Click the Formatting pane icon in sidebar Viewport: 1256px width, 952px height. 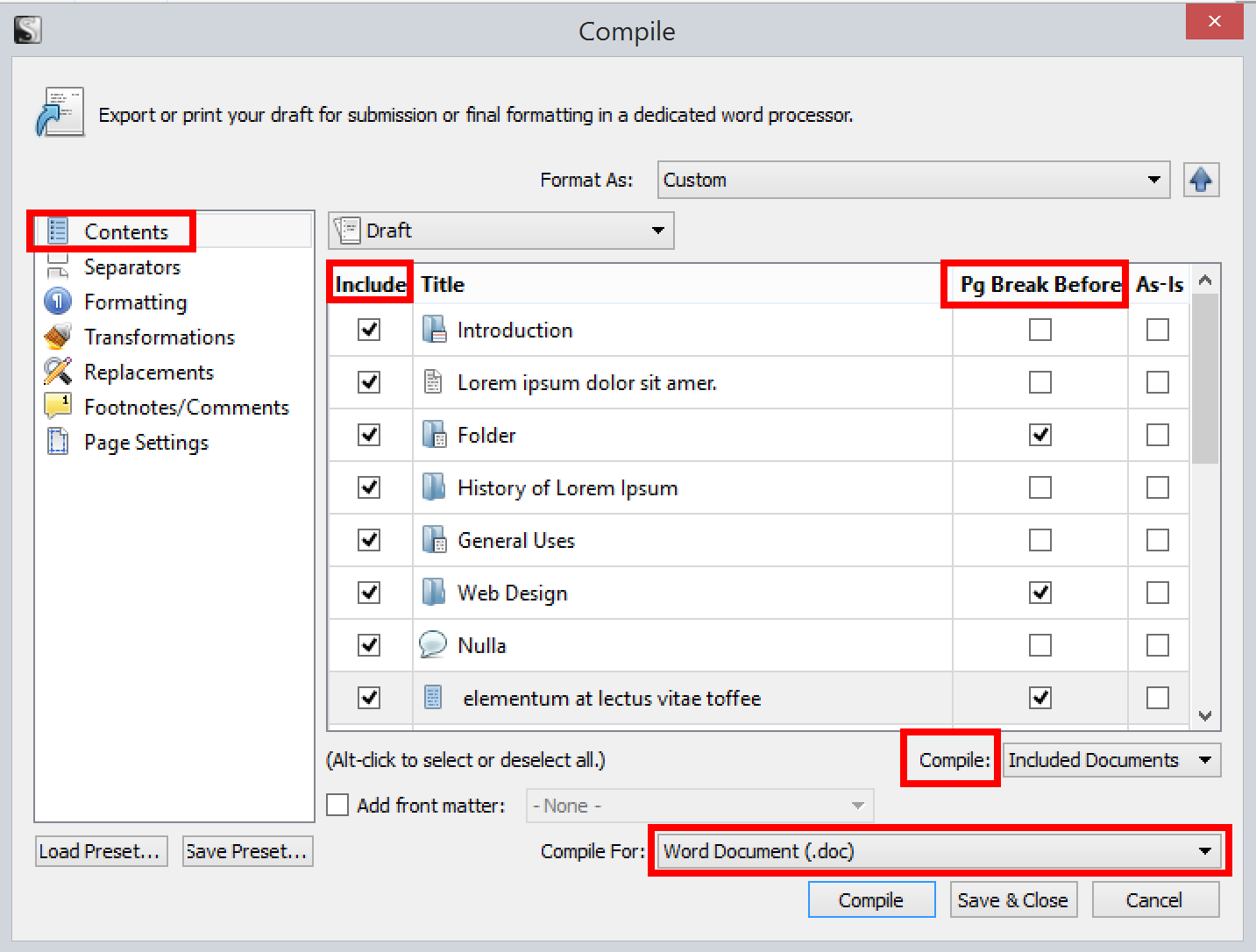58,302
